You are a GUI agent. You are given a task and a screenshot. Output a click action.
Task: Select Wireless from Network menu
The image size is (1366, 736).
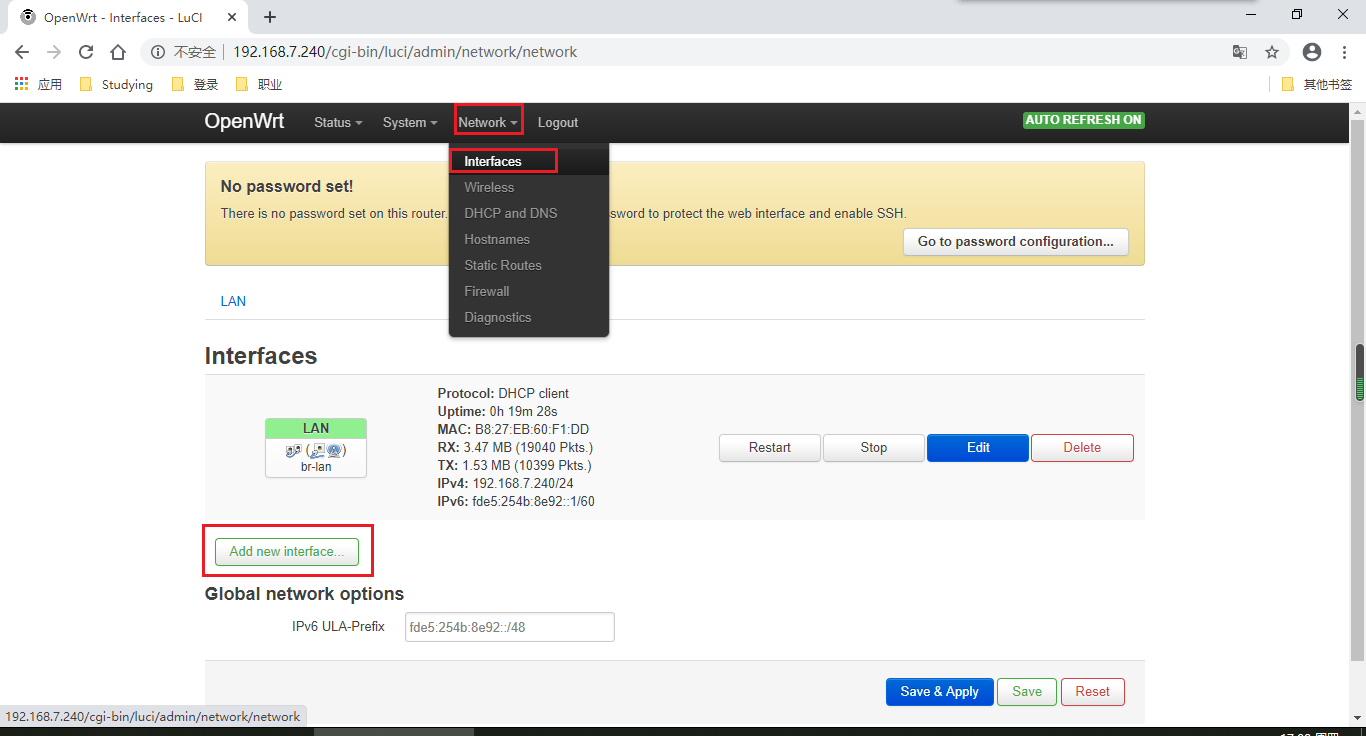529,187
